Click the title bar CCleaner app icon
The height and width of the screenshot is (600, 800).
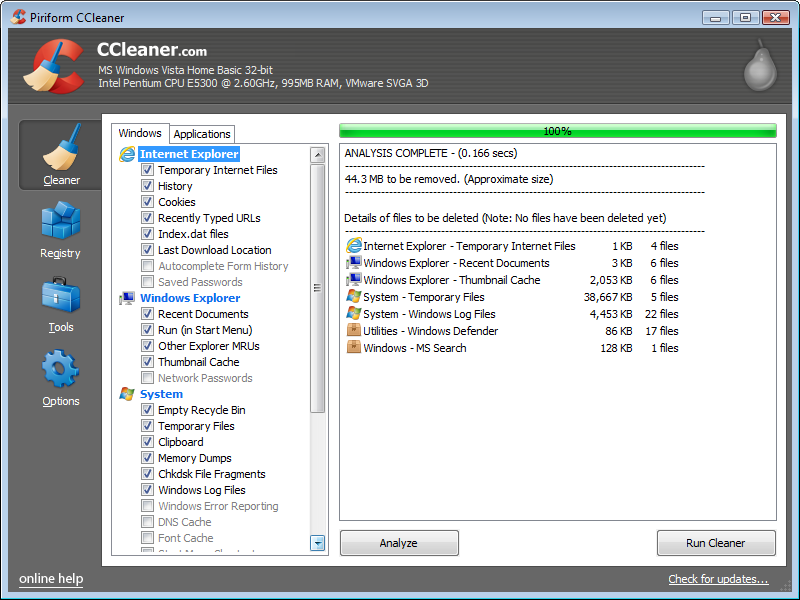click(18, 17)
